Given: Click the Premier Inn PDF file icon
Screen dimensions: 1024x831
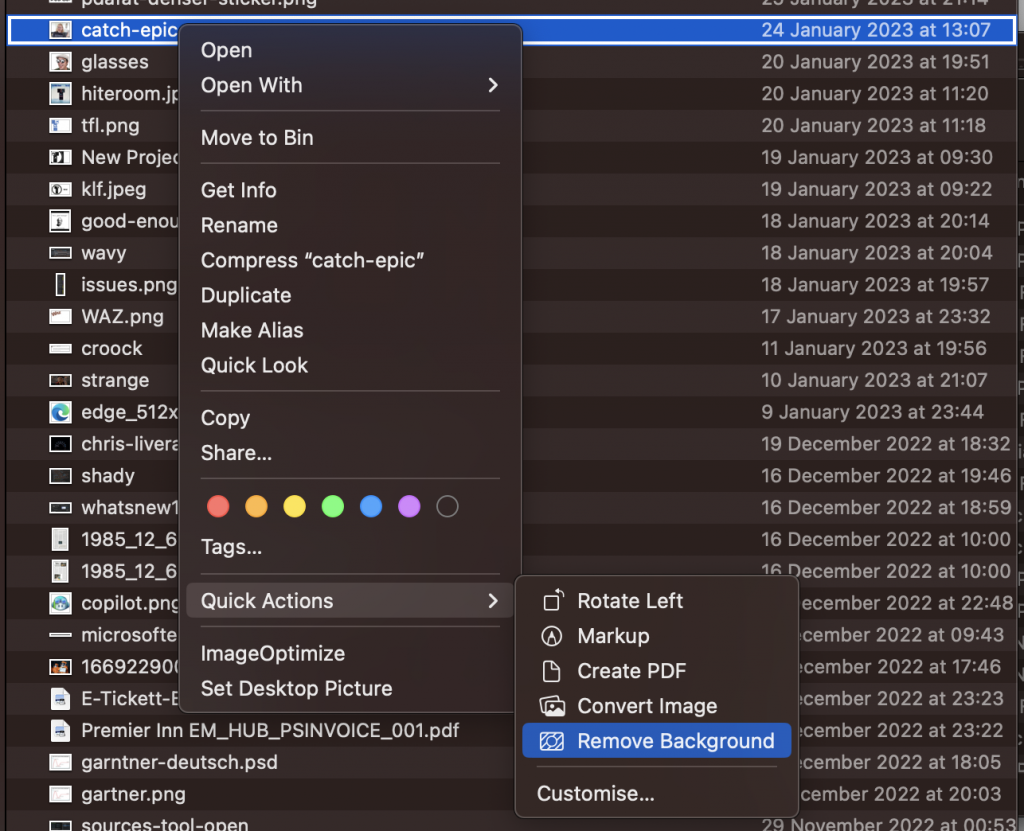Looking at the screenshot, I should [x=61, y=730].
